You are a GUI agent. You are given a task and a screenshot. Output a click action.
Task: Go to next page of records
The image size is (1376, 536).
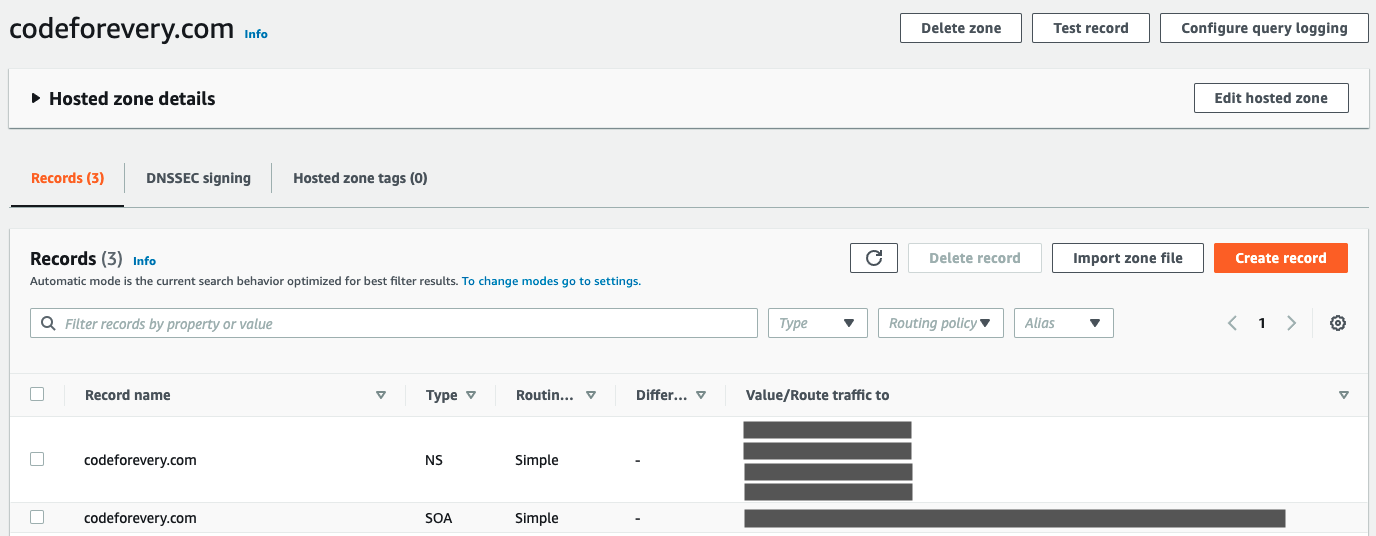coord(1291,323)
